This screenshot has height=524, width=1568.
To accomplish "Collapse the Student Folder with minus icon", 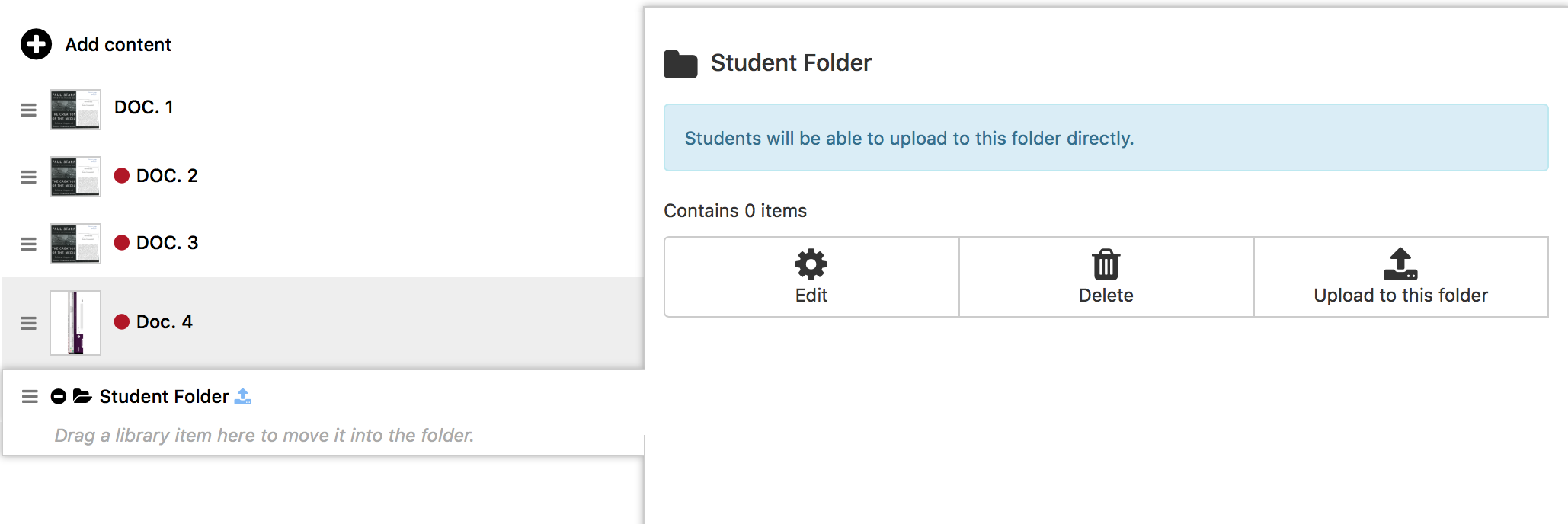I will [x=58, y=396].
